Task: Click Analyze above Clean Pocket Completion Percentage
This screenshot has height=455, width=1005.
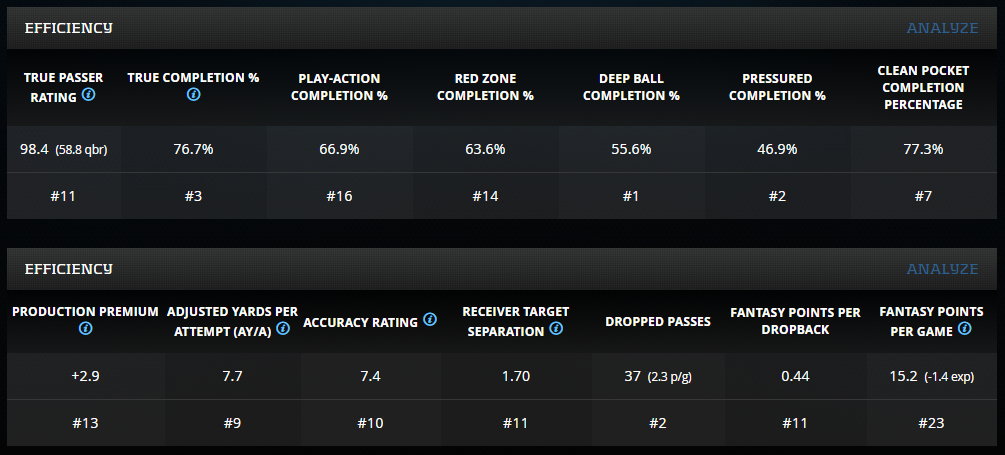Action: (x=942, y=27)
